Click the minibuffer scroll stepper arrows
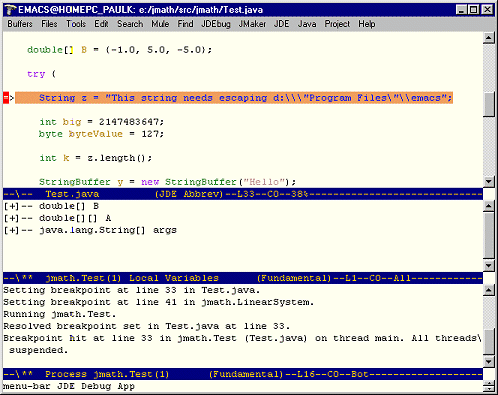 tap(489, 386)
